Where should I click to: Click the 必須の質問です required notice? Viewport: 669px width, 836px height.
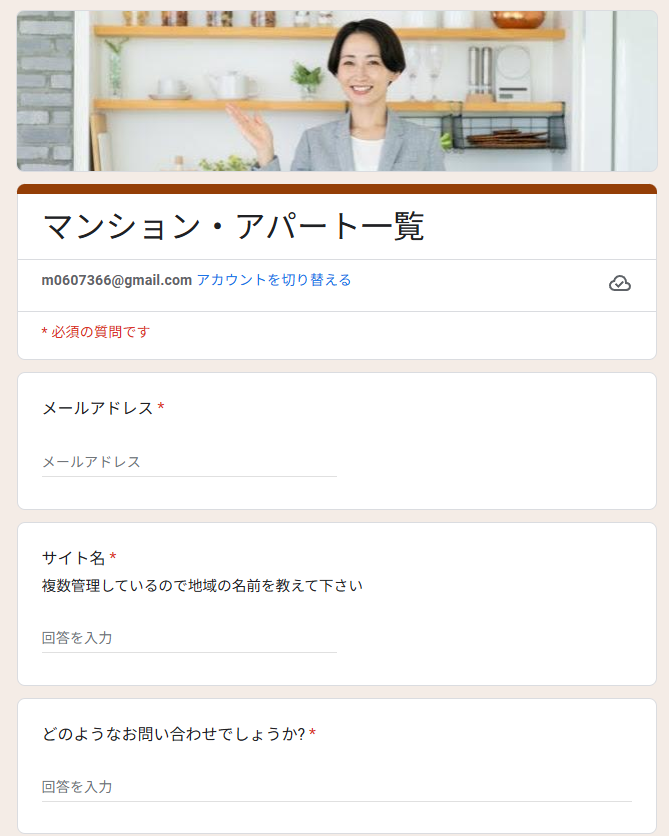click(x=96, y=332)
